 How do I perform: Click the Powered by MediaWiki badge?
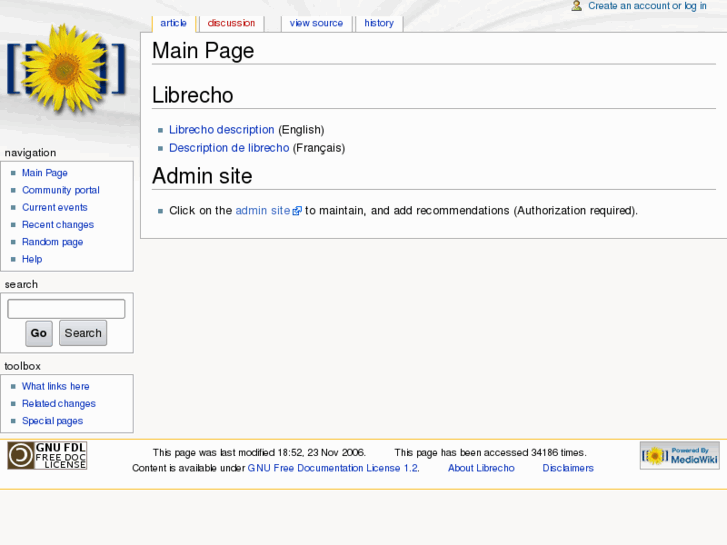coord(679,456)
